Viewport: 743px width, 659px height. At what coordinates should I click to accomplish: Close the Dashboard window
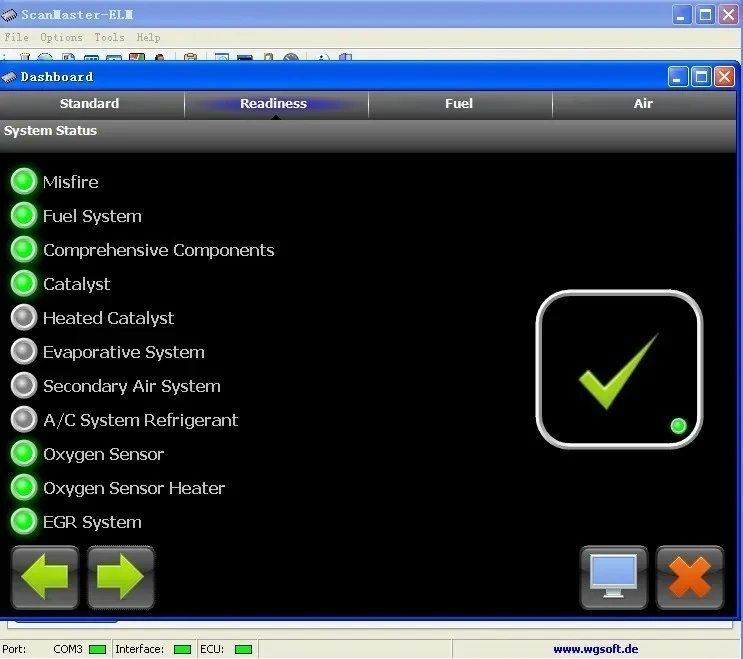[725, 77]
